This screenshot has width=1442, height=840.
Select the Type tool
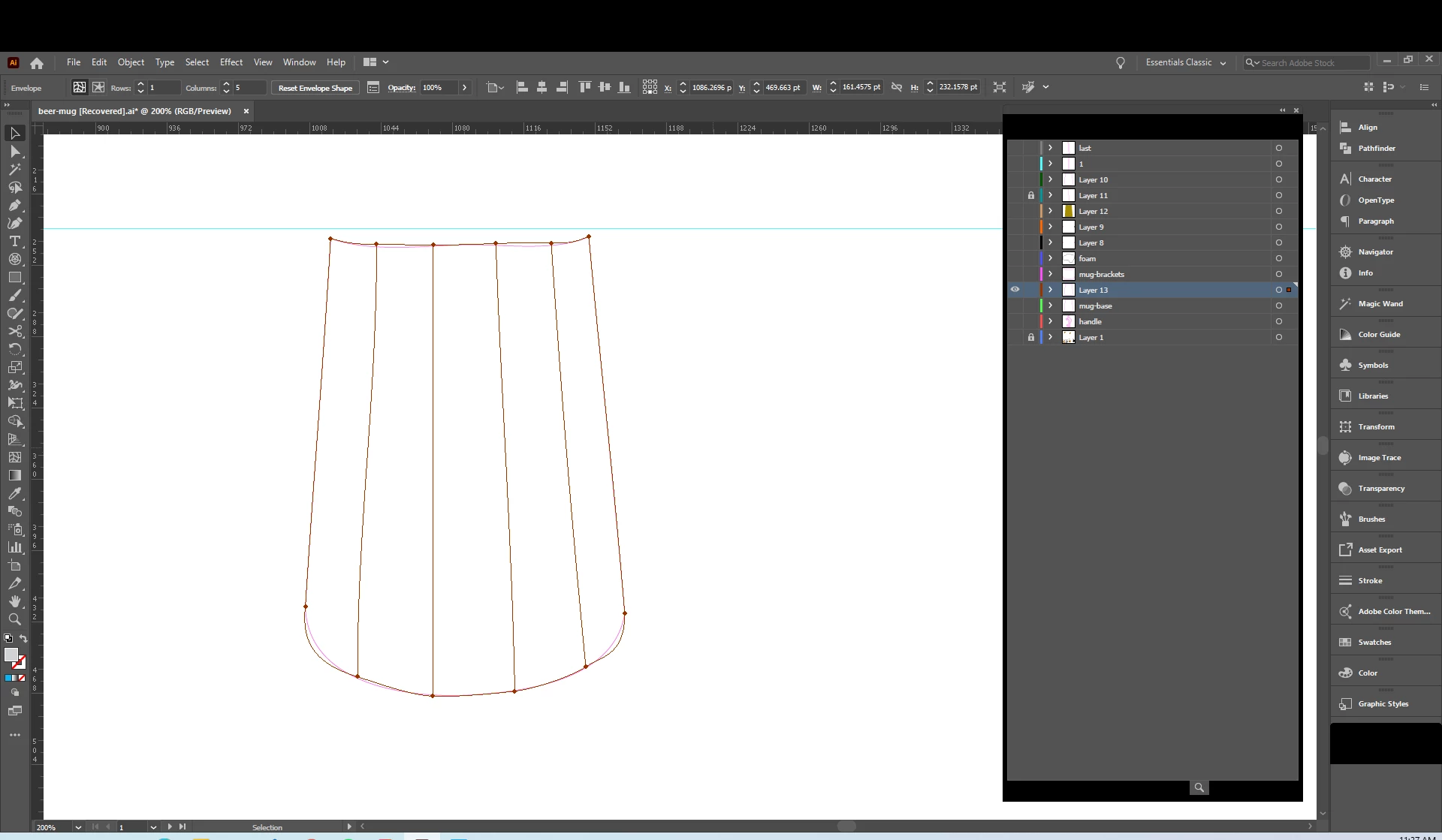click(x=15, y=241)
